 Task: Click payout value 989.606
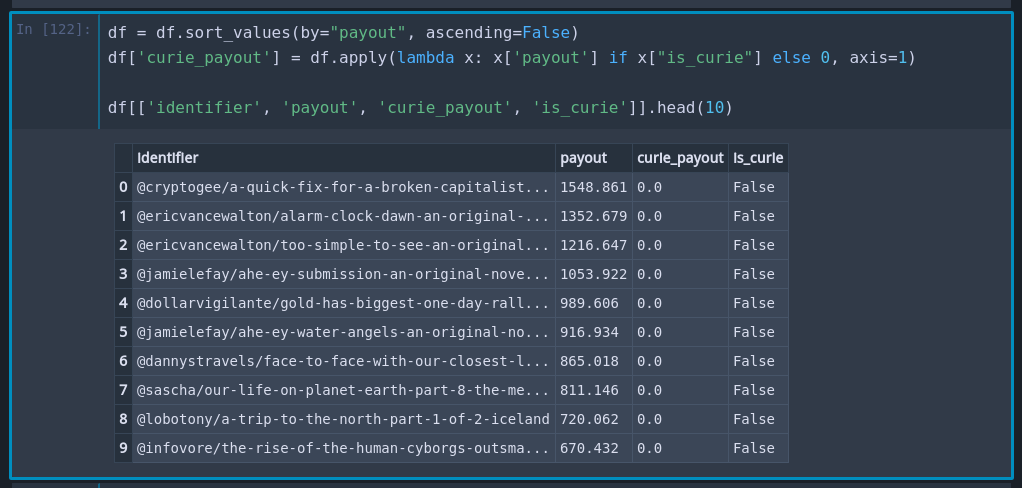coord(594,303)
